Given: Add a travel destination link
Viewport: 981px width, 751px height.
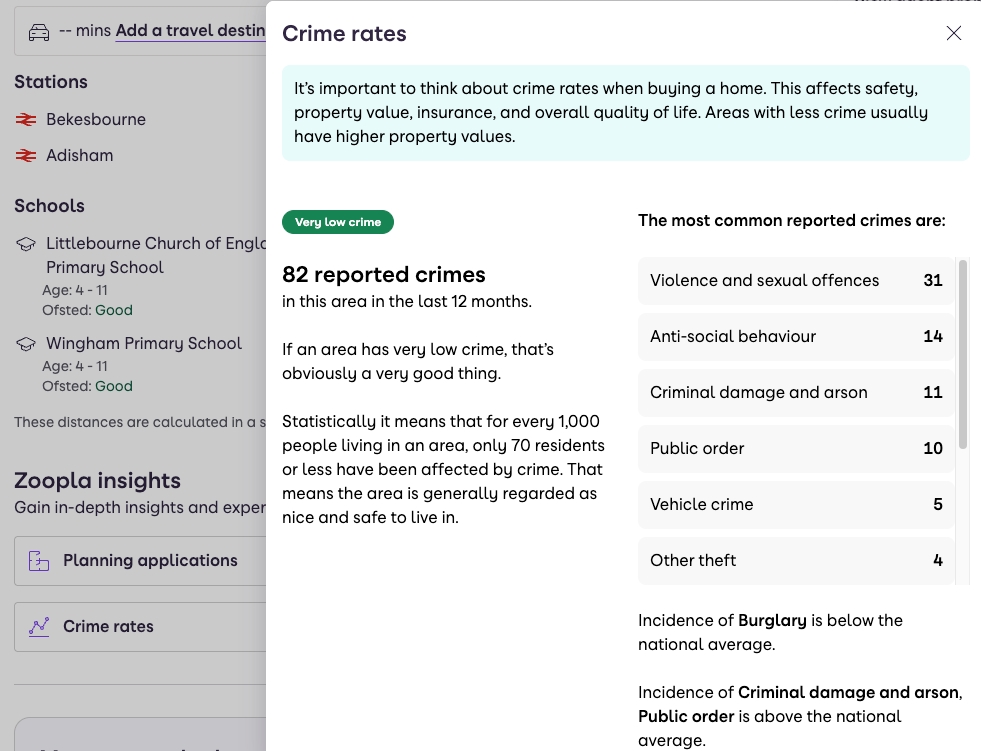Looking at the screenshot, I should point(190,31).
